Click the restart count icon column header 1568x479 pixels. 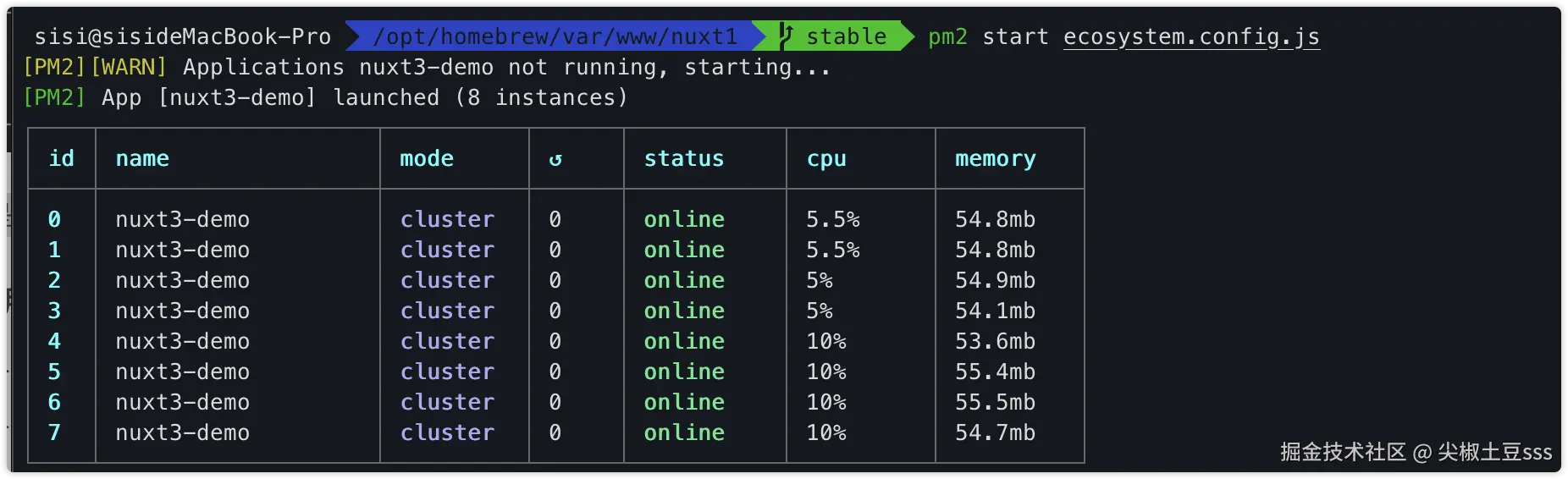555,159
